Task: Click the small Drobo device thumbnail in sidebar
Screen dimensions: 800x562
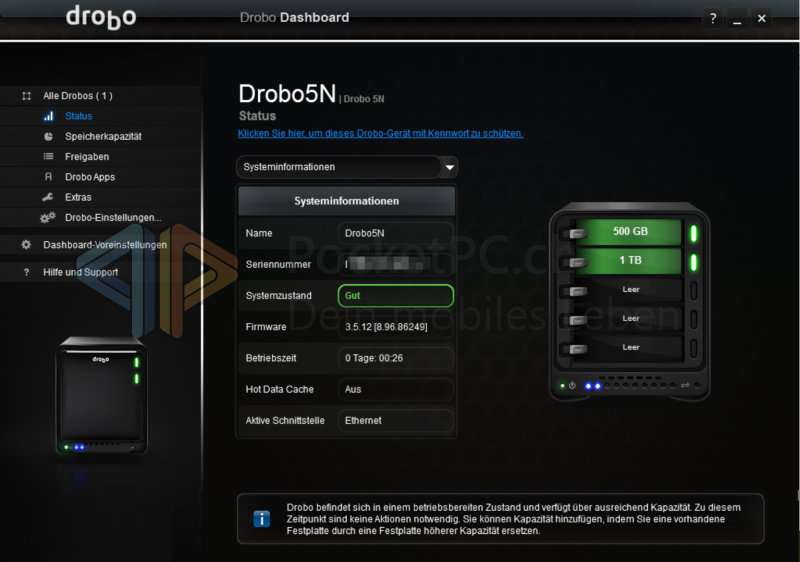Action: [x=102, y=395]
